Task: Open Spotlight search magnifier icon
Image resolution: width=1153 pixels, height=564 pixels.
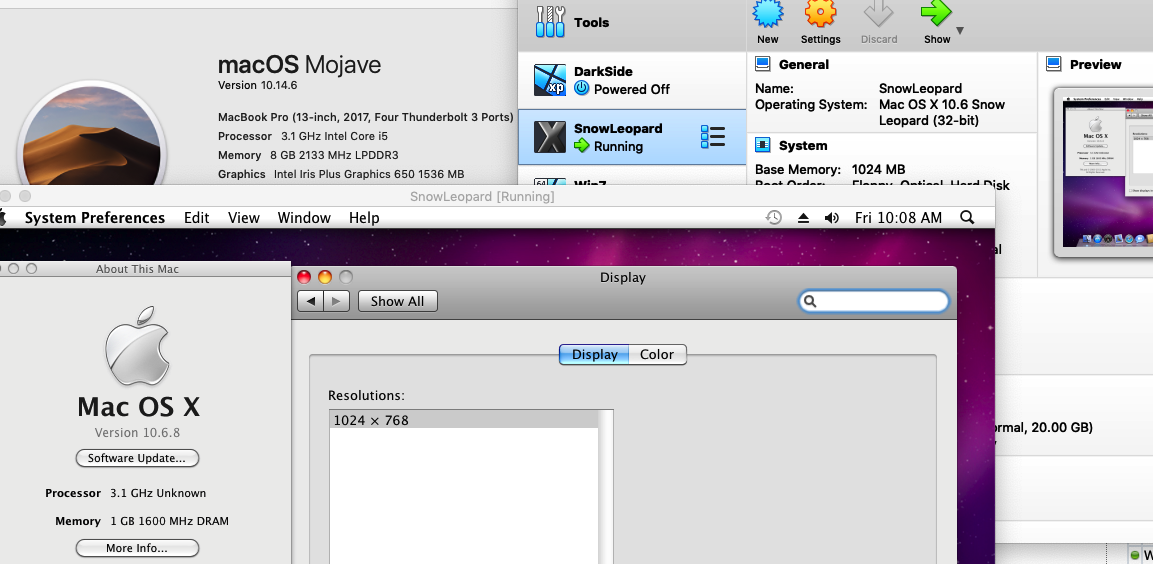Action: (967, 218)
